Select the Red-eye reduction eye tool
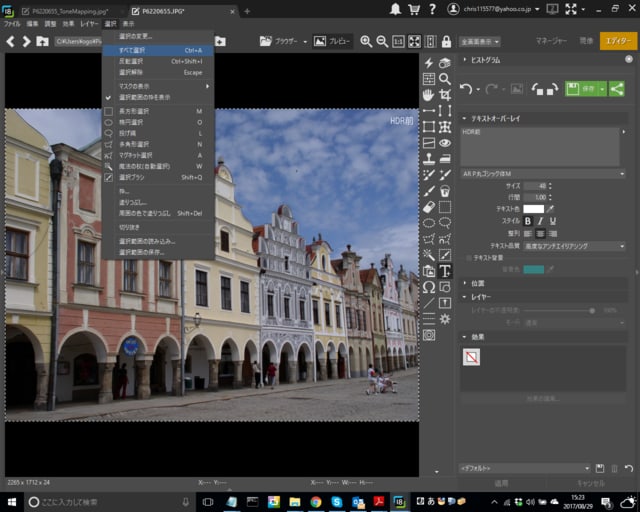Screen dimensions: 640x512 pyautogui.click(x=445, y=143)
